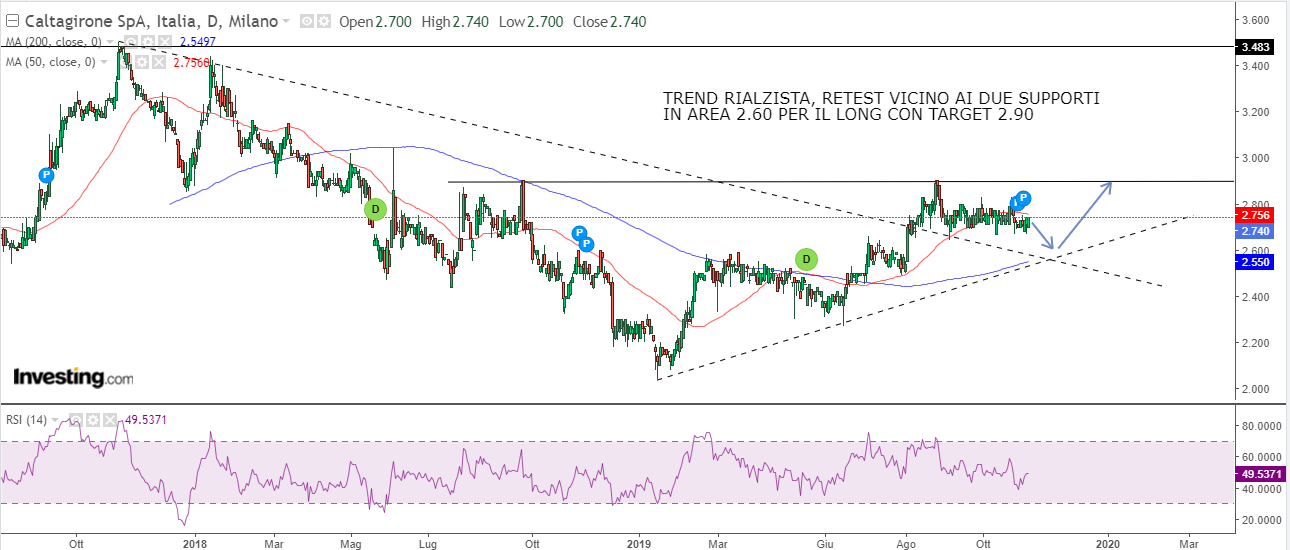1290x550 pixels.
Task: Toggle visibility of the RSI (14) indicator
Action: [x=76, y=420]
